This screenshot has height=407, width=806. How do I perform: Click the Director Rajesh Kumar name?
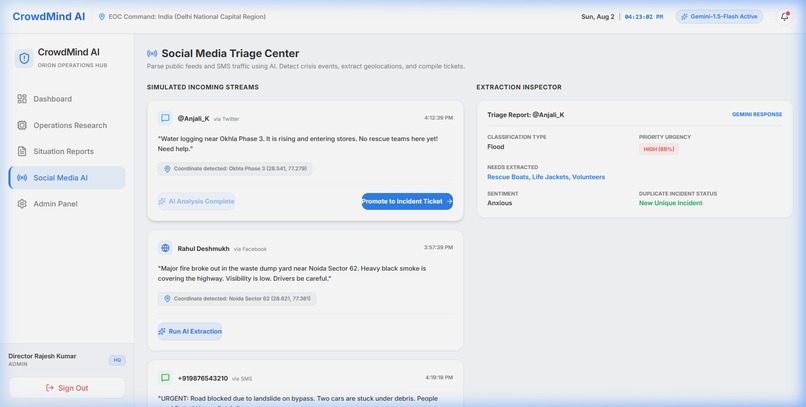[42, 356]
